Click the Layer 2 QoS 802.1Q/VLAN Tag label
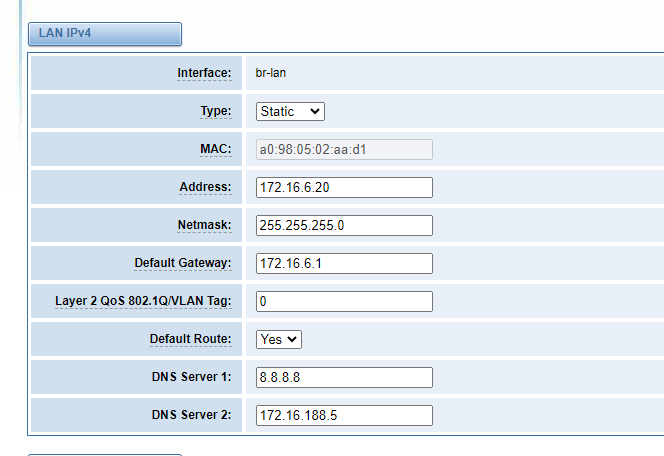The image size is (664, 456). [x=143, y=301]
